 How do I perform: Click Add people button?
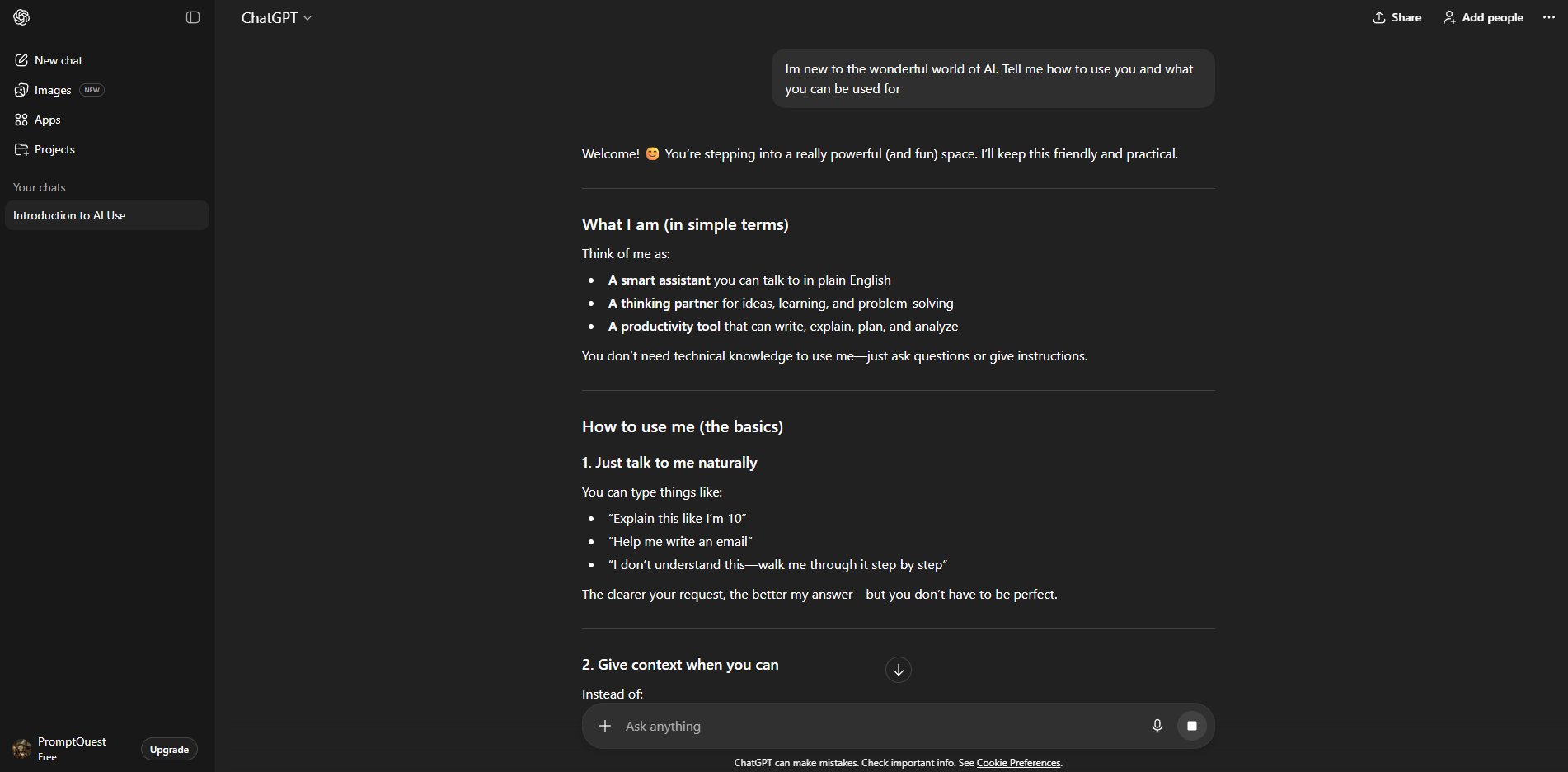pyautogui.click(x=1483, y=17)
